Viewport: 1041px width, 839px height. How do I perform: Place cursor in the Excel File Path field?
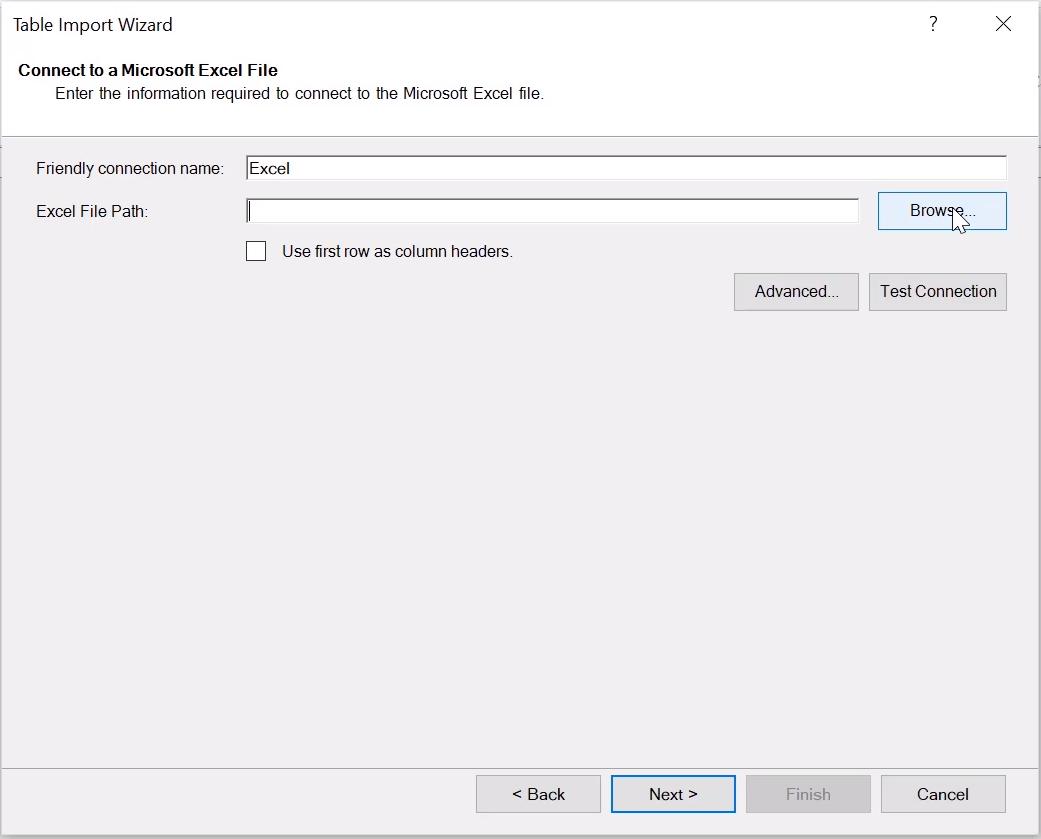click(550, 210)
